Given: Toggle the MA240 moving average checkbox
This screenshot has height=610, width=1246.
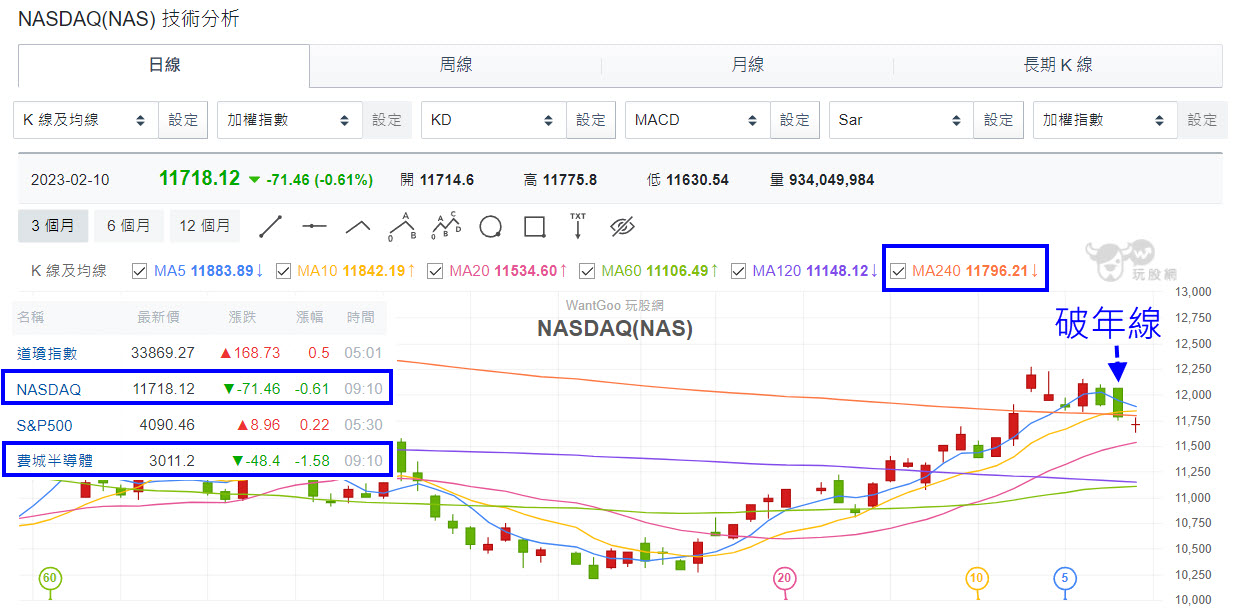Looking at the screenshot, I should [898, 270].
